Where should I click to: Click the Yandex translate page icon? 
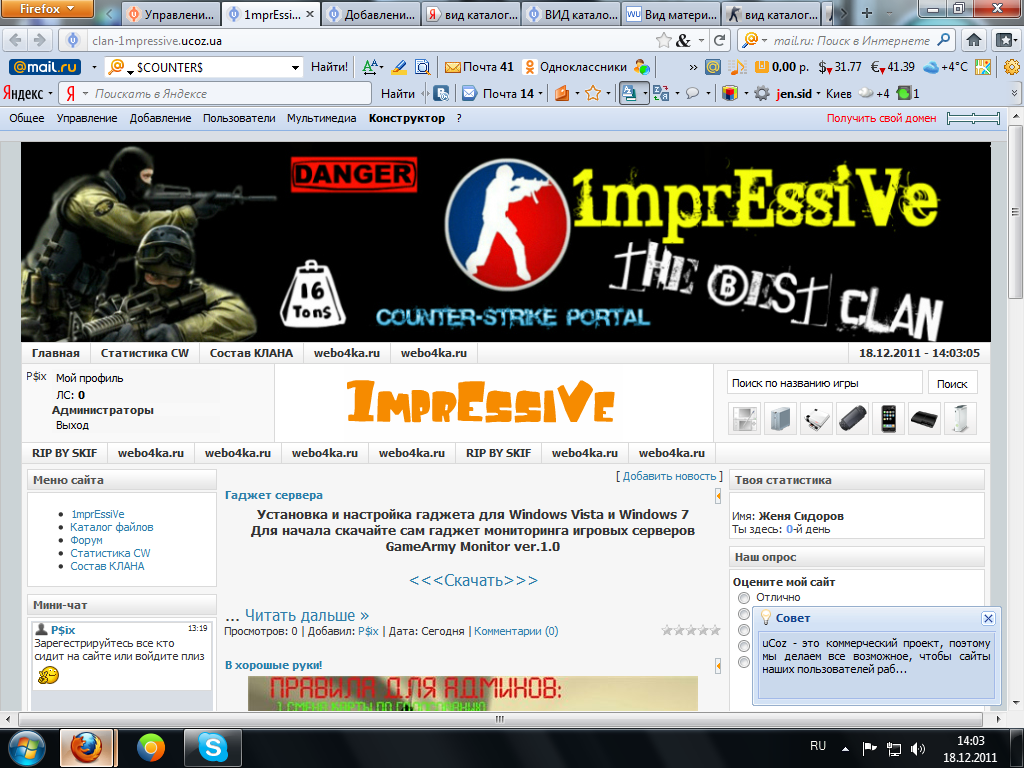661,93
